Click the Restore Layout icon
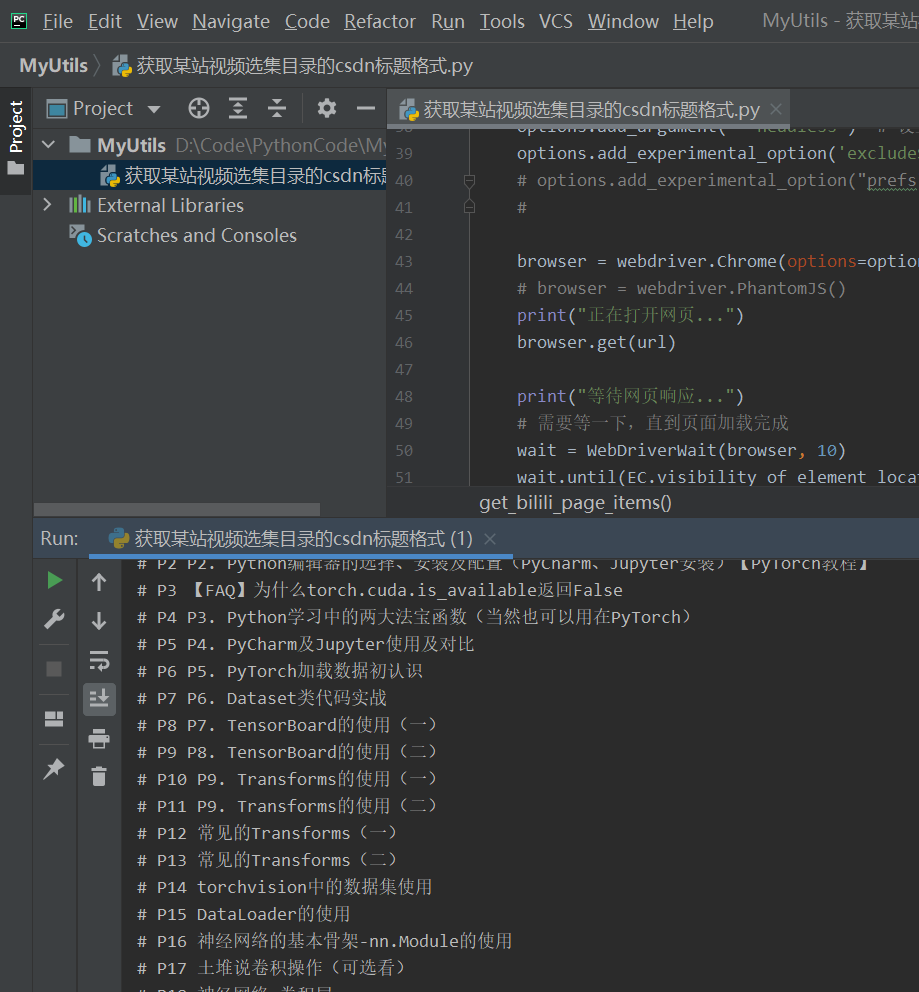This screenshot has height=992, width=919. 54,718
